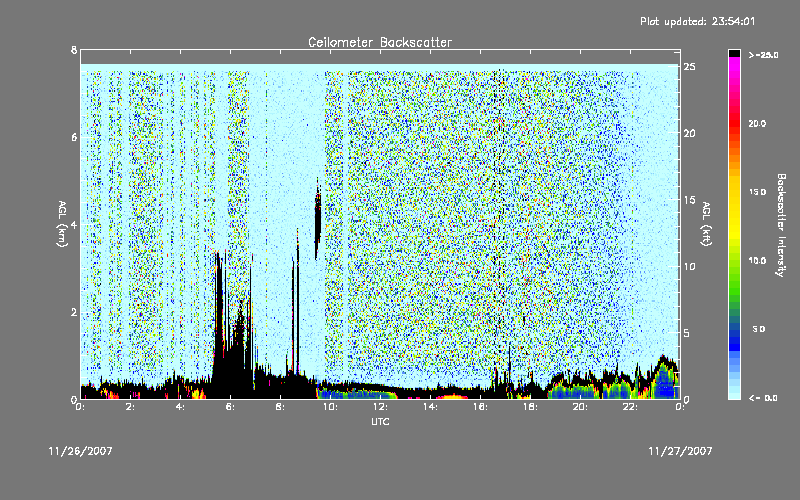The height and width of the screenshot is (500, 800).
Task: Click the 12: hour tick on UTC axis
Action: click(x=380, y=407)
